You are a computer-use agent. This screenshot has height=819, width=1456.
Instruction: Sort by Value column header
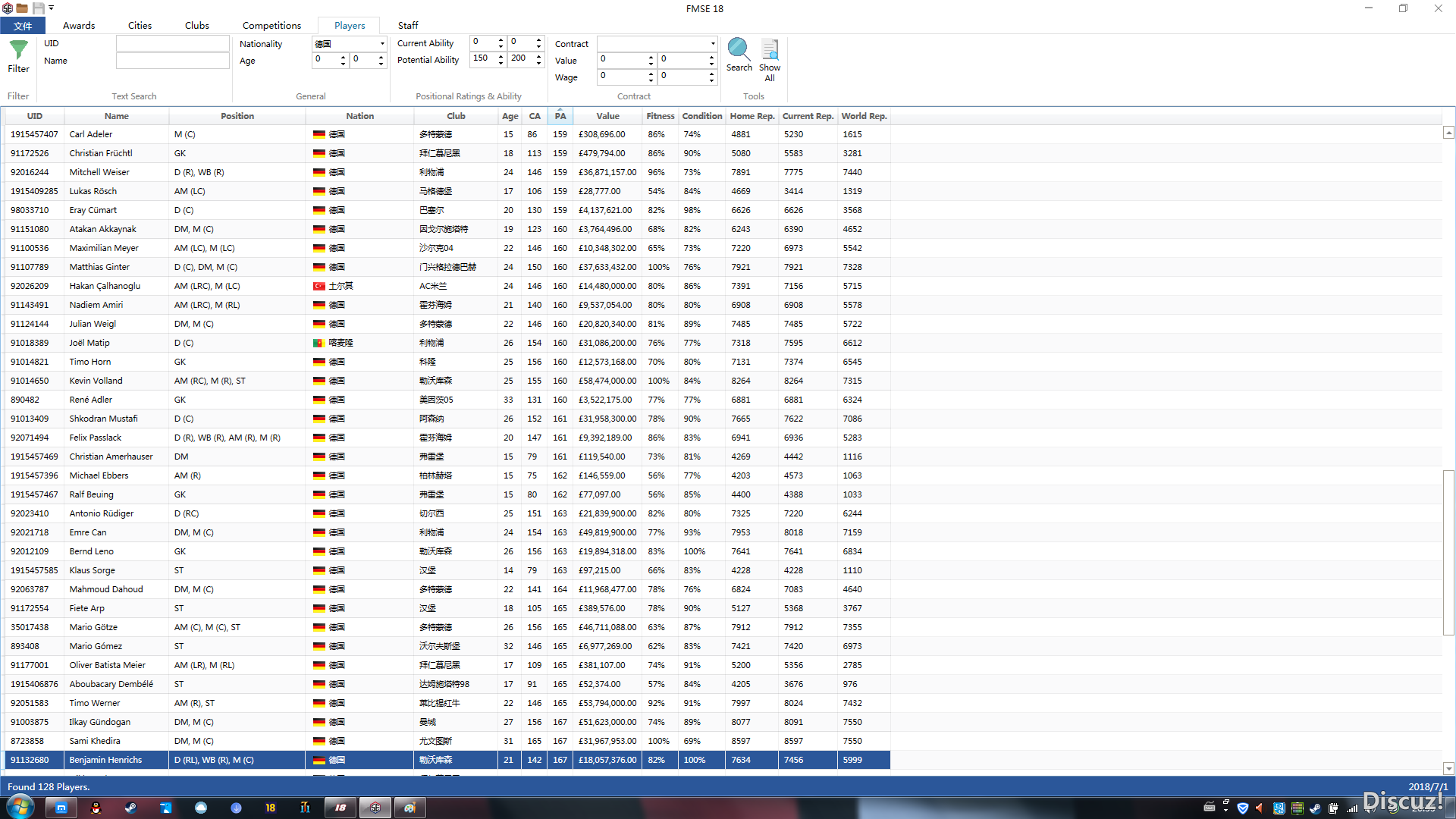point(607,116)
